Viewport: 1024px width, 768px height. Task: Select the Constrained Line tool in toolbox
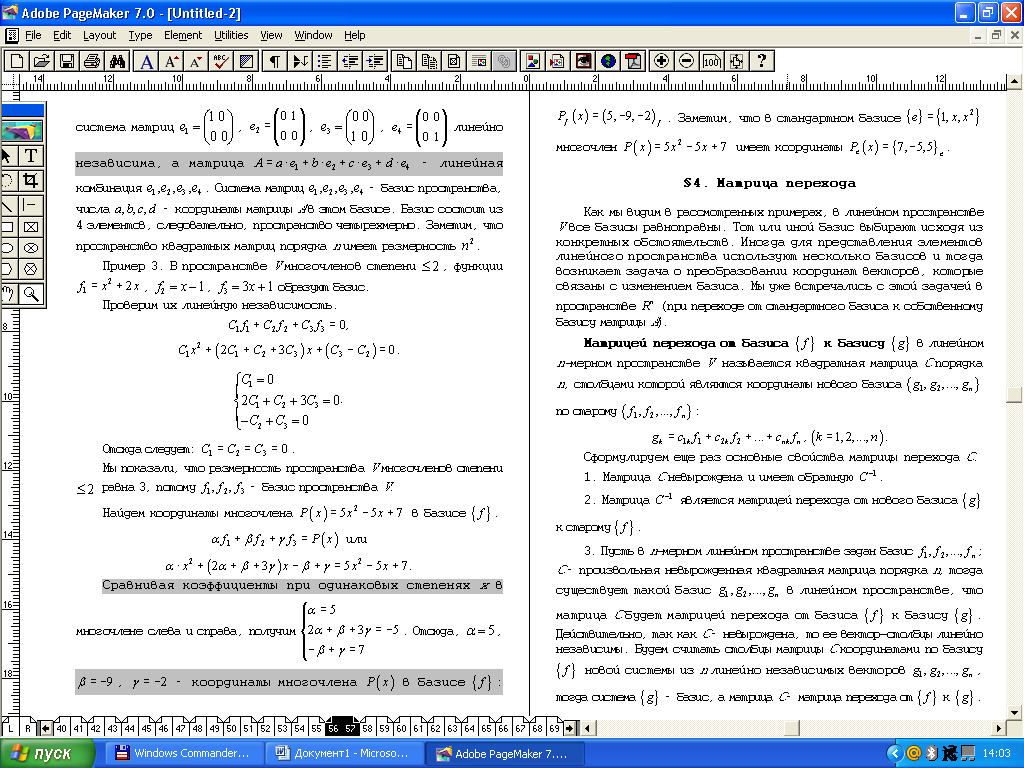31,205
